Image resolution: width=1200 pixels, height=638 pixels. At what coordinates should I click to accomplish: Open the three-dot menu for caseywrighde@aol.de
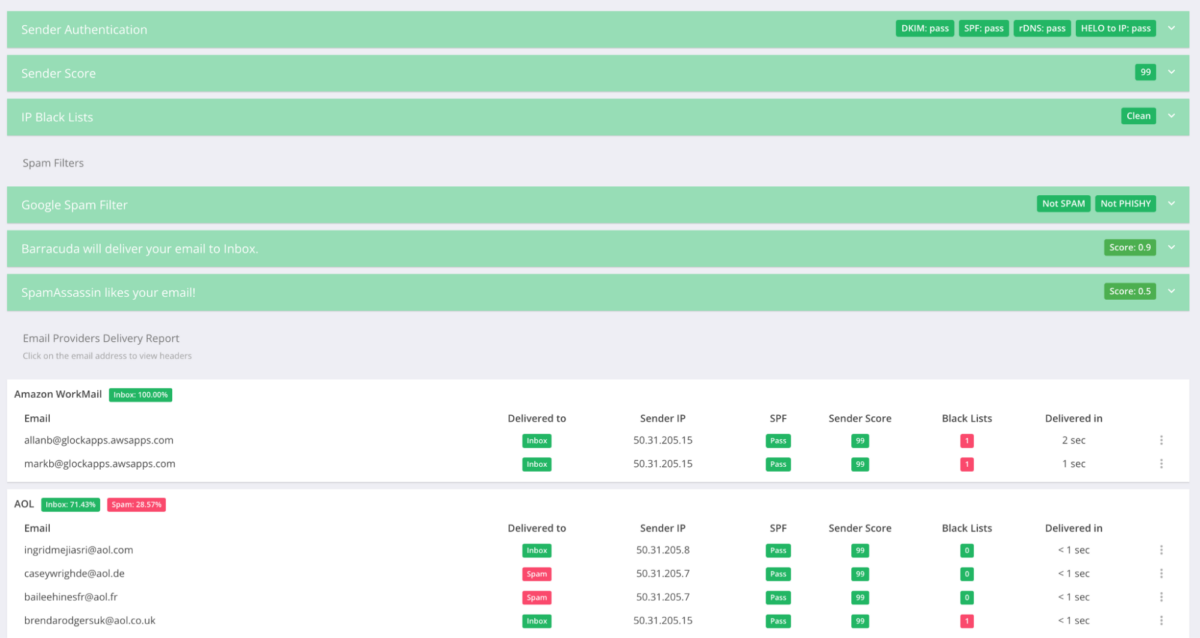(1161, 574)
